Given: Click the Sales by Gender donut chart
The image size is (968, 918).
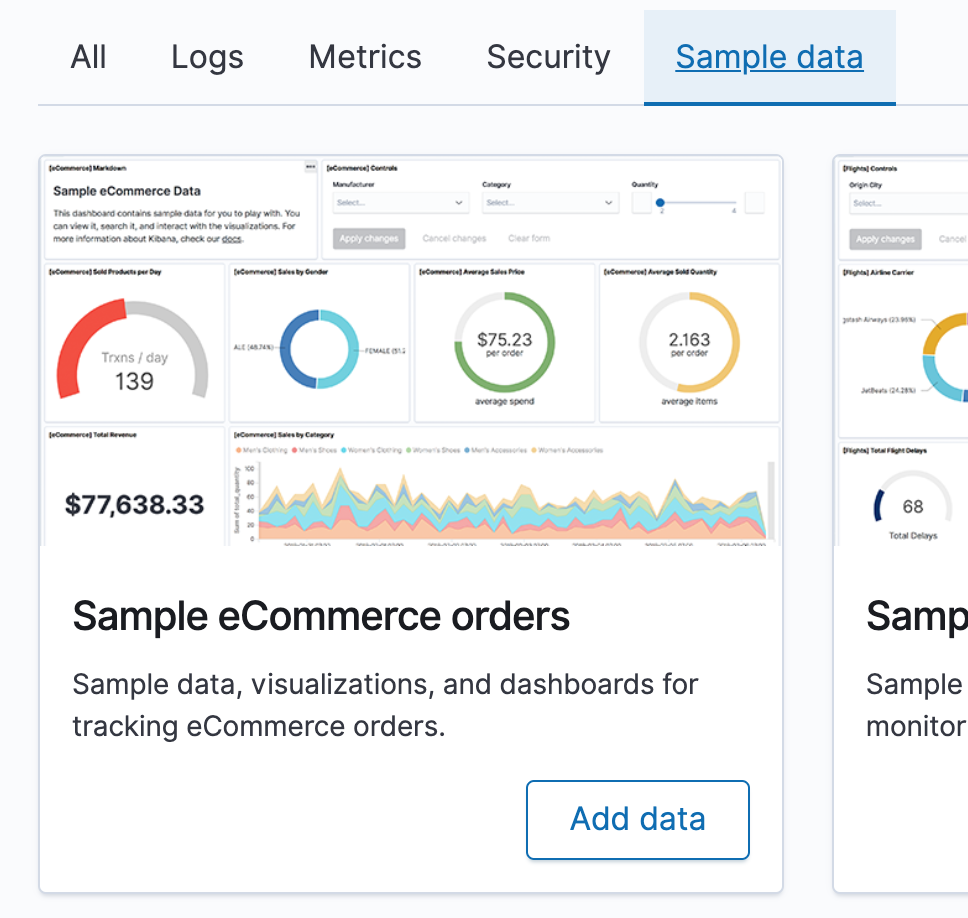Looking at the screenshot, I should (x=318, y=348).
